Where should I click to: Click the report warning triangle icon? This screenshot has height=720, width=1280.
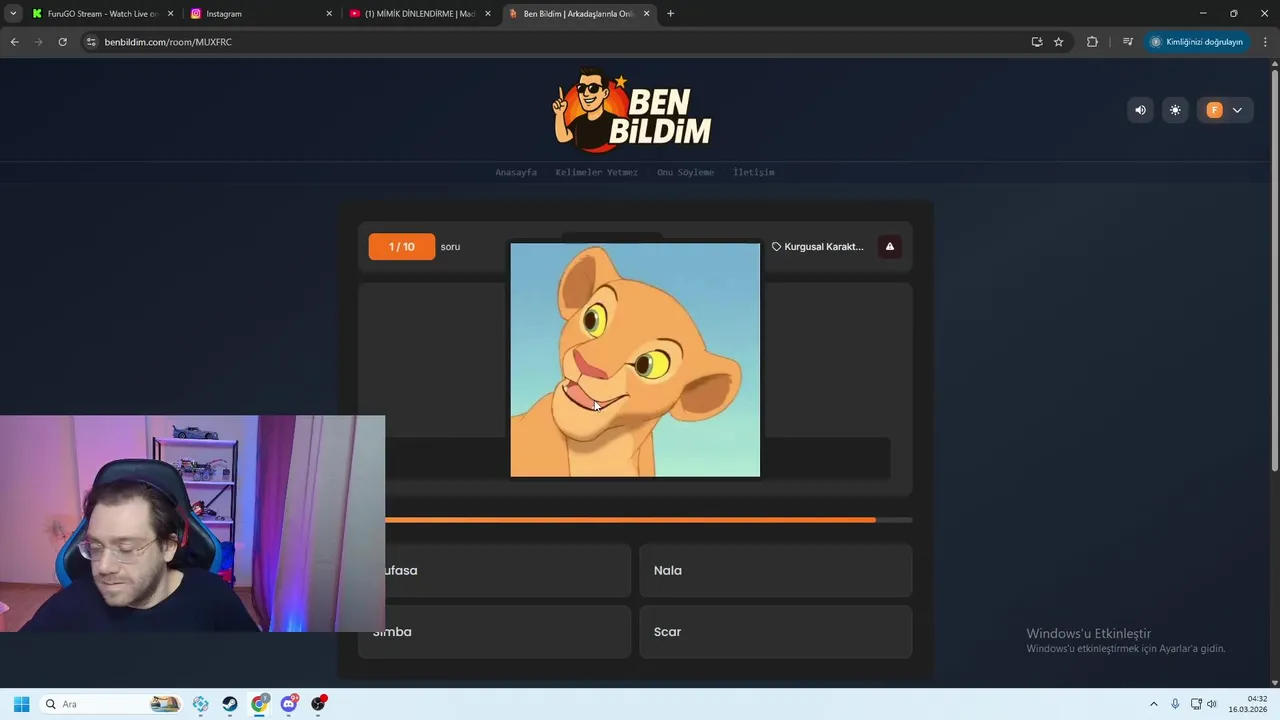[x=889, y=246]
